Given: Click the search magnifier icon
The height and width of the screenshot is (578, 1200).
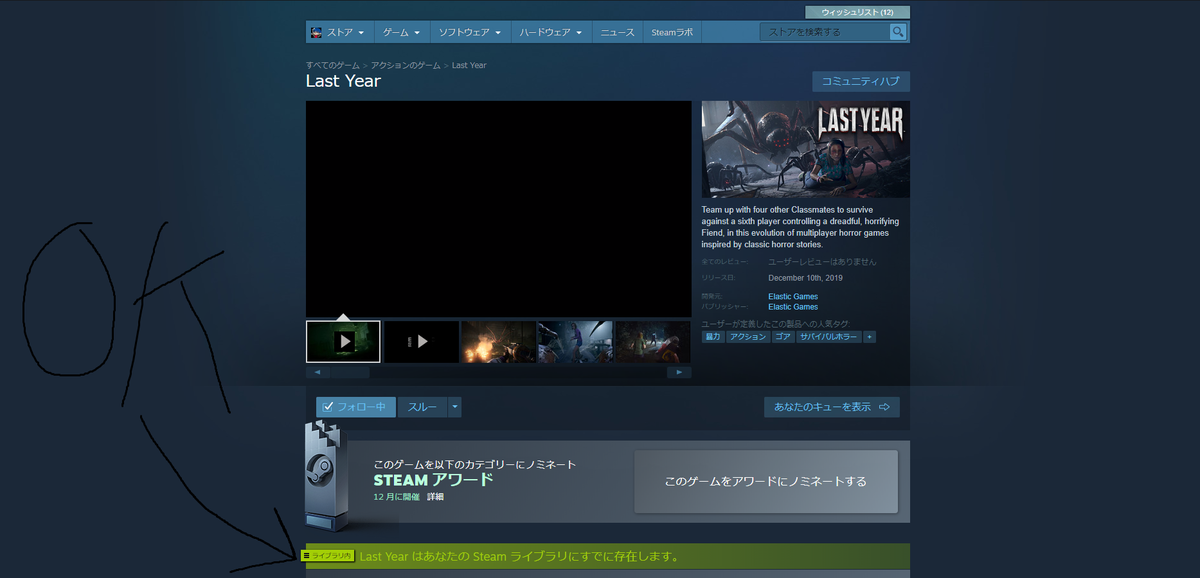Looking at the screenshot, I should click(x=898, y=32).
